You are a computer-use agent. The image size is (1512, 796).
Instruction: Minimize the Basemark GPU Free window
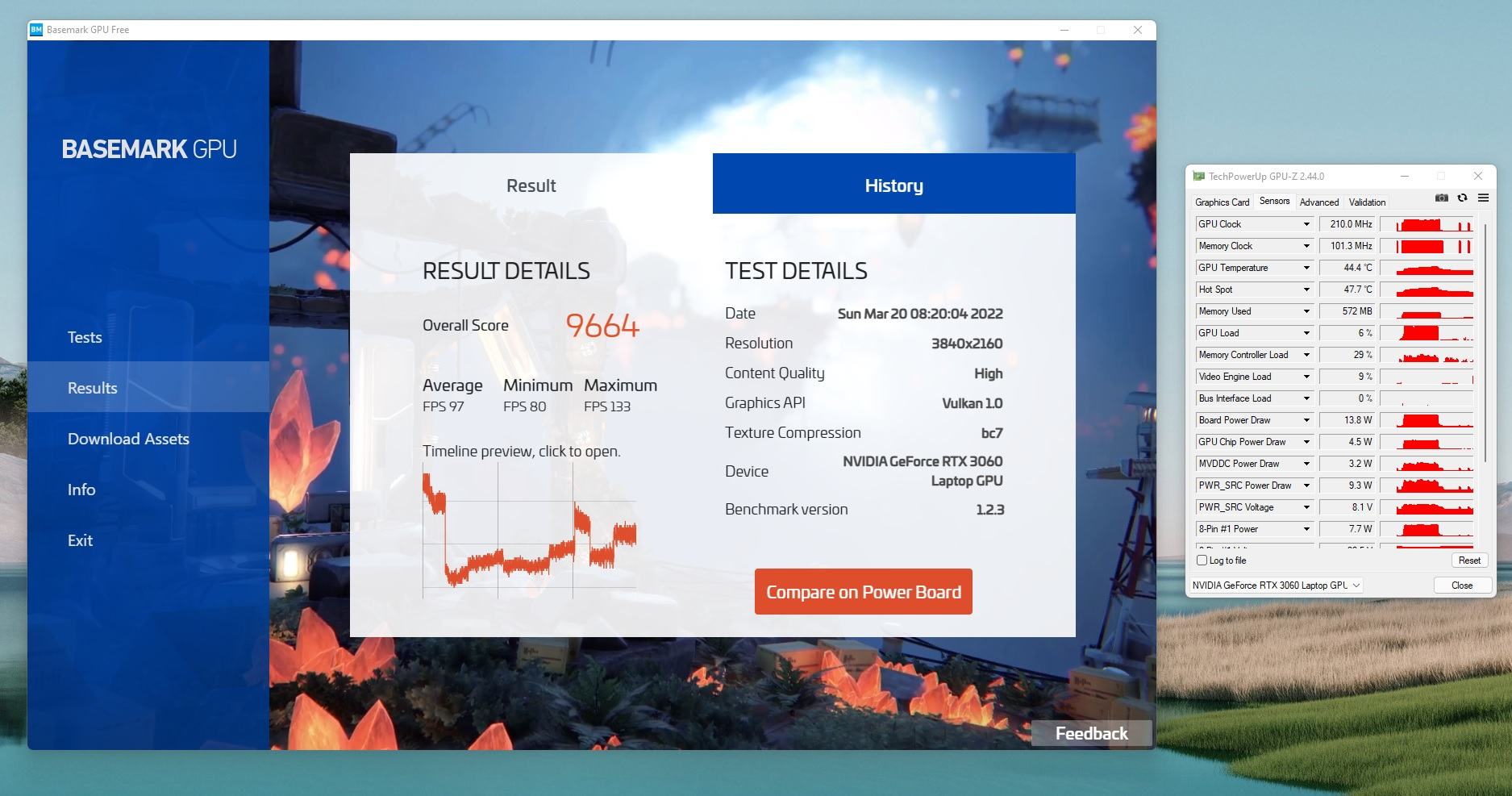(1064, 30)
